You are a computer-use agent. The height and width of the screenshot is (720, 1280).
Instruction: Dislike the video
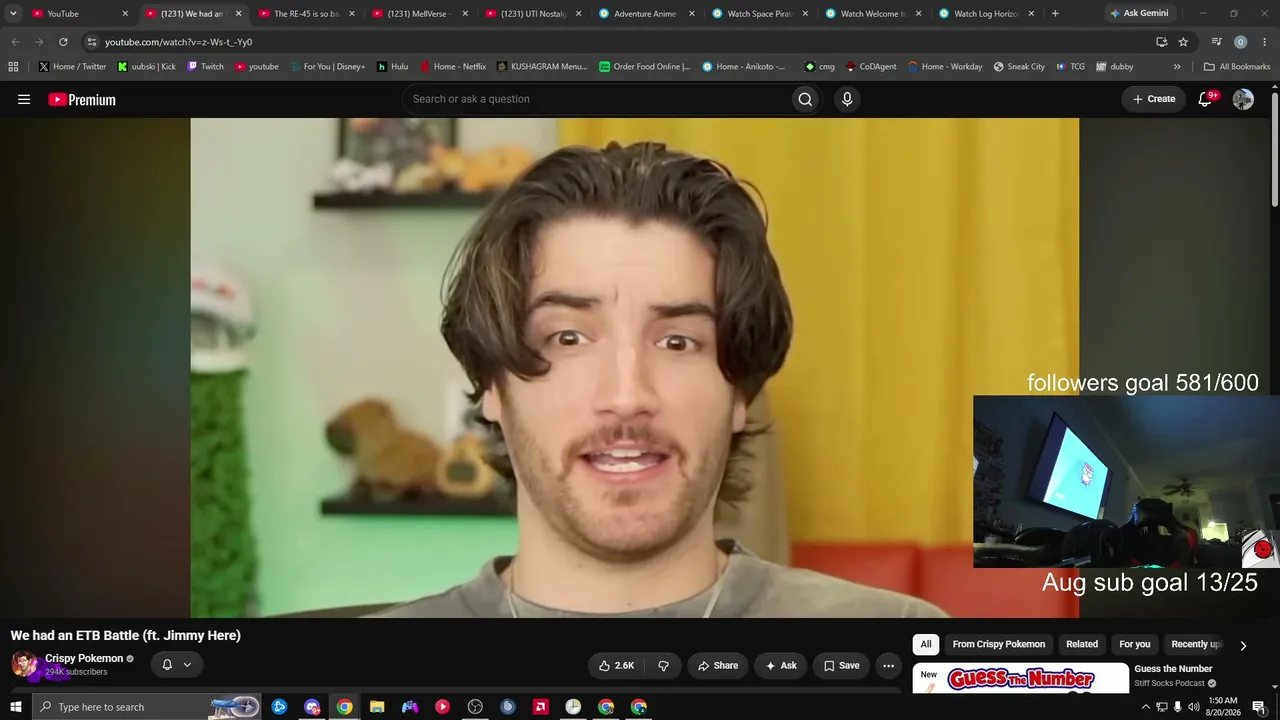663,665
